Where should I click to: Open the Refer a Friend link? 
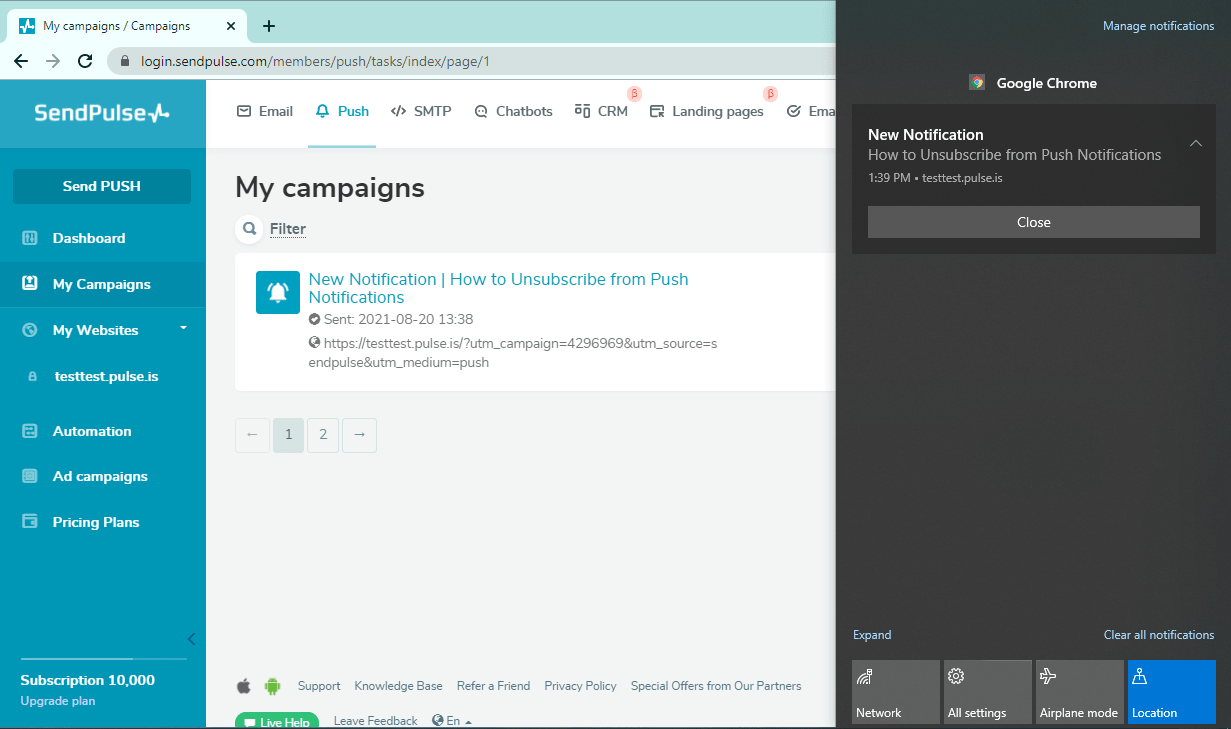493,686
